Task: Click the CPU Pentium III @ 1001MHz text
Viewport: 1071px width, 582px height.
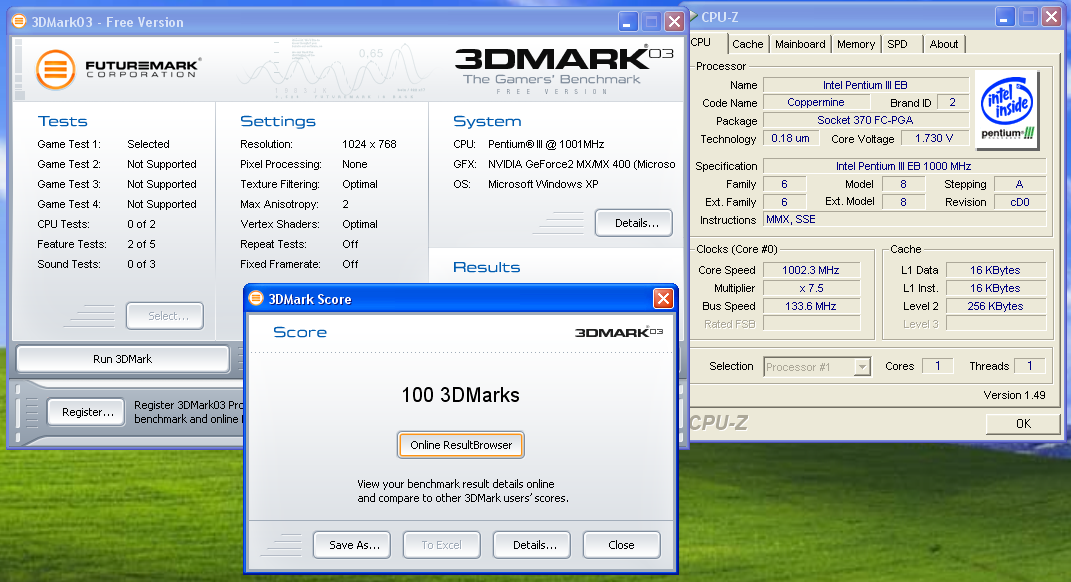Action: point(546,144)
